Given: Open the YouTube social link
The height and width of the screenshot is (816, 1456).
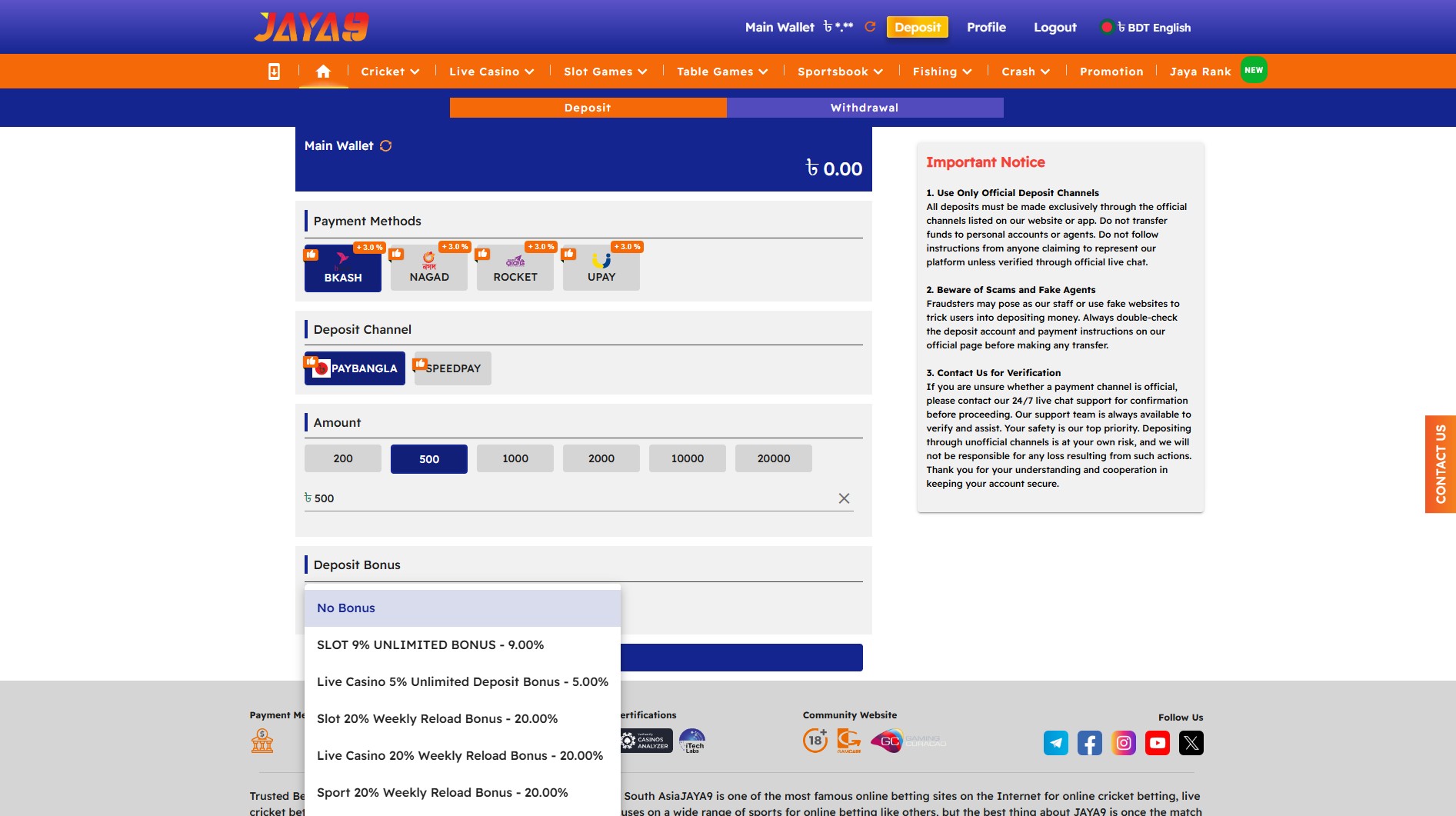Looking at the screenshot, I should point(1158,743).
